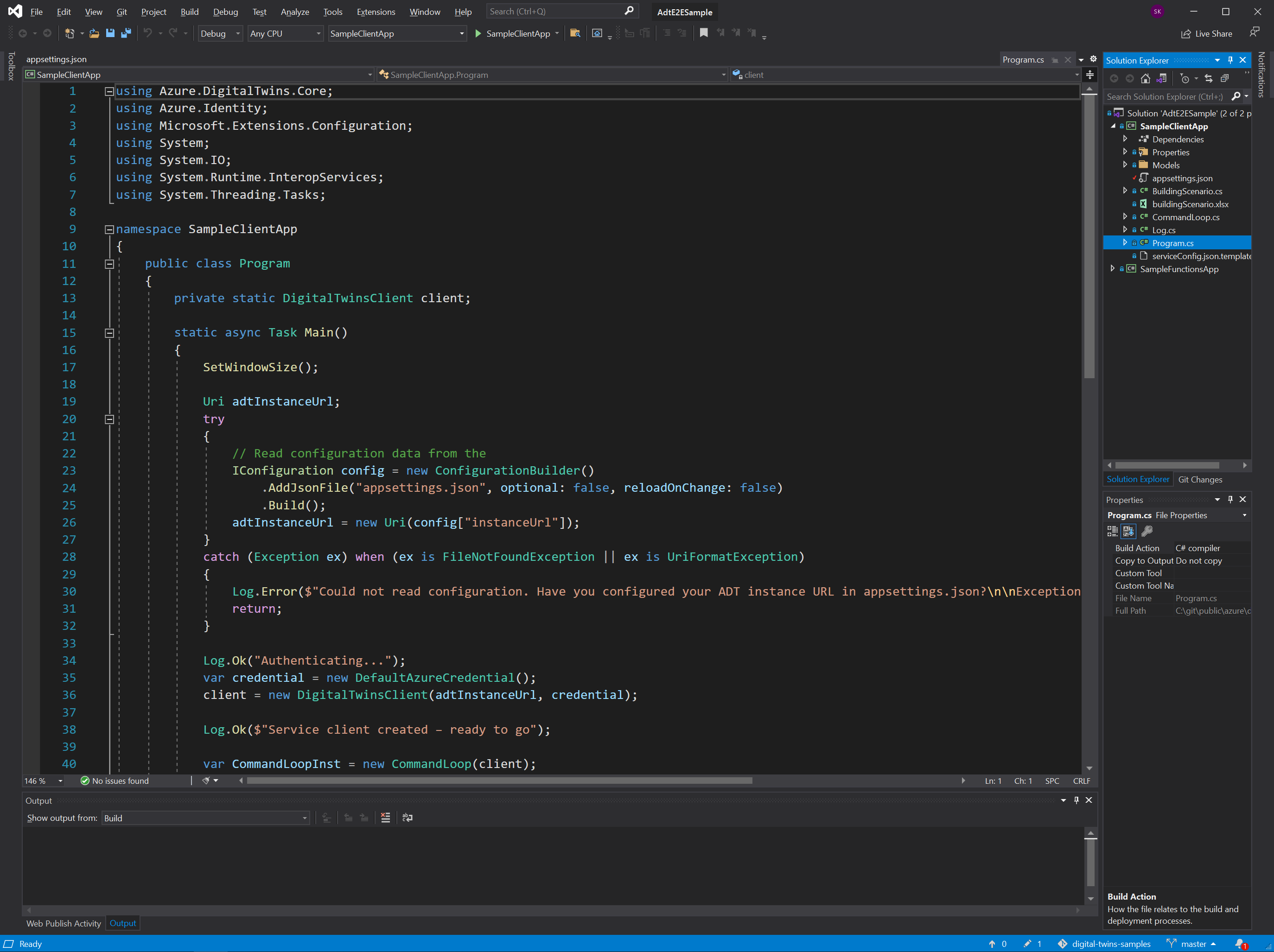Switch to the Git Changes tab

click(x=1200, y=479)
